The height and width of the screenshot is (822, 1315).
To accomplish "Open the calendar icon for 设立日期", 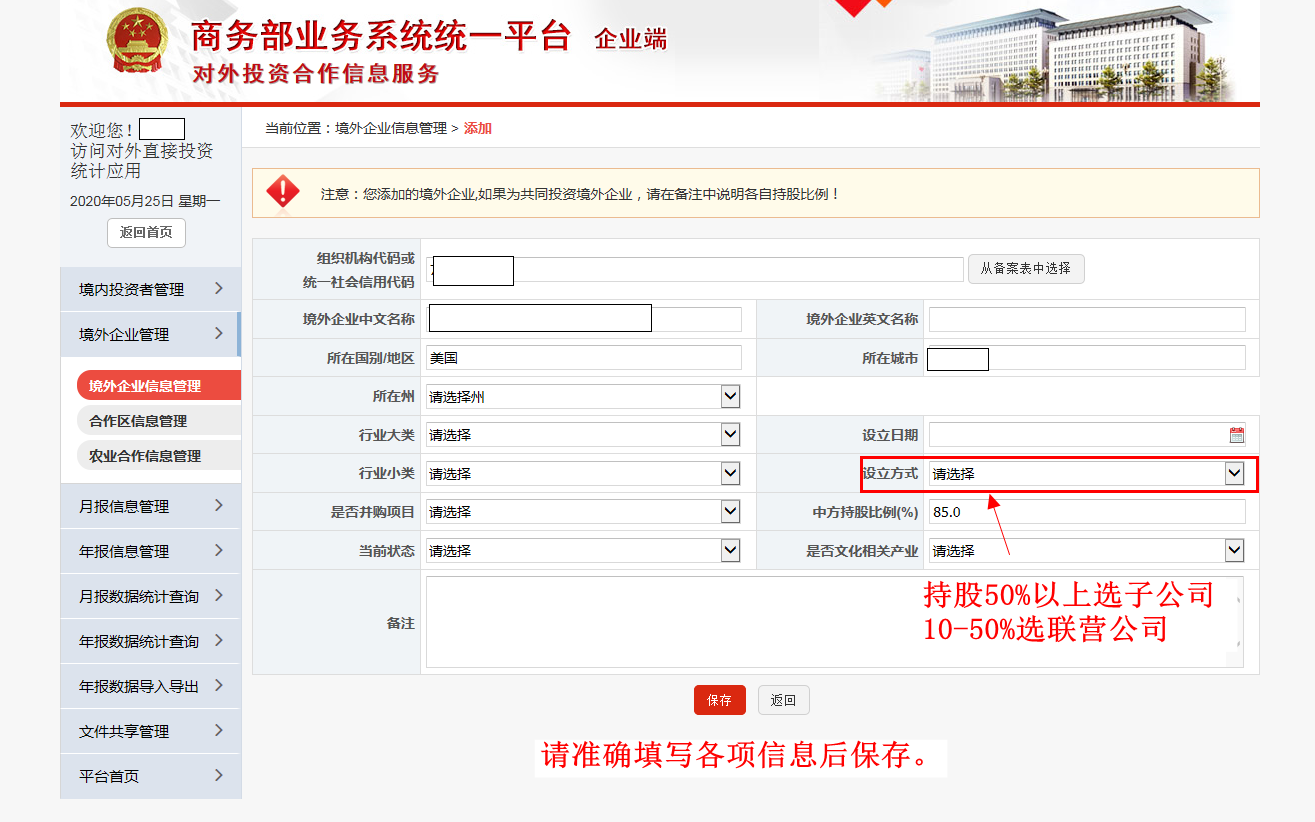I will [1237, 435].
